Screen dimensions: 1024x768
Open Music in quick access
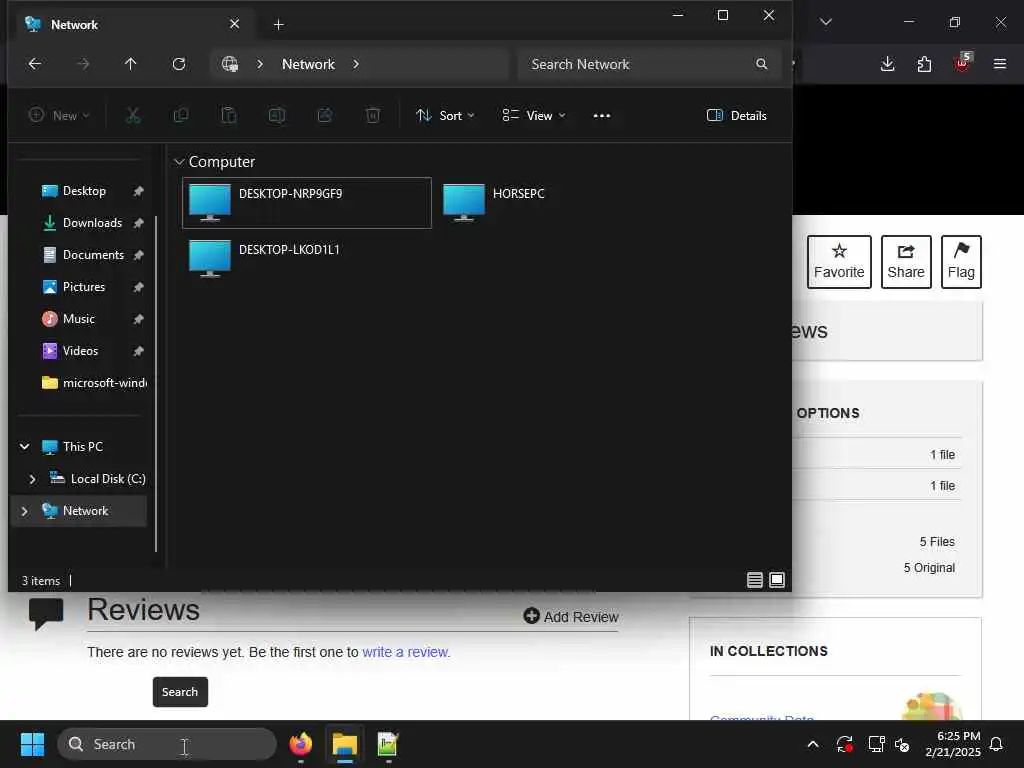tap(78, 319)
